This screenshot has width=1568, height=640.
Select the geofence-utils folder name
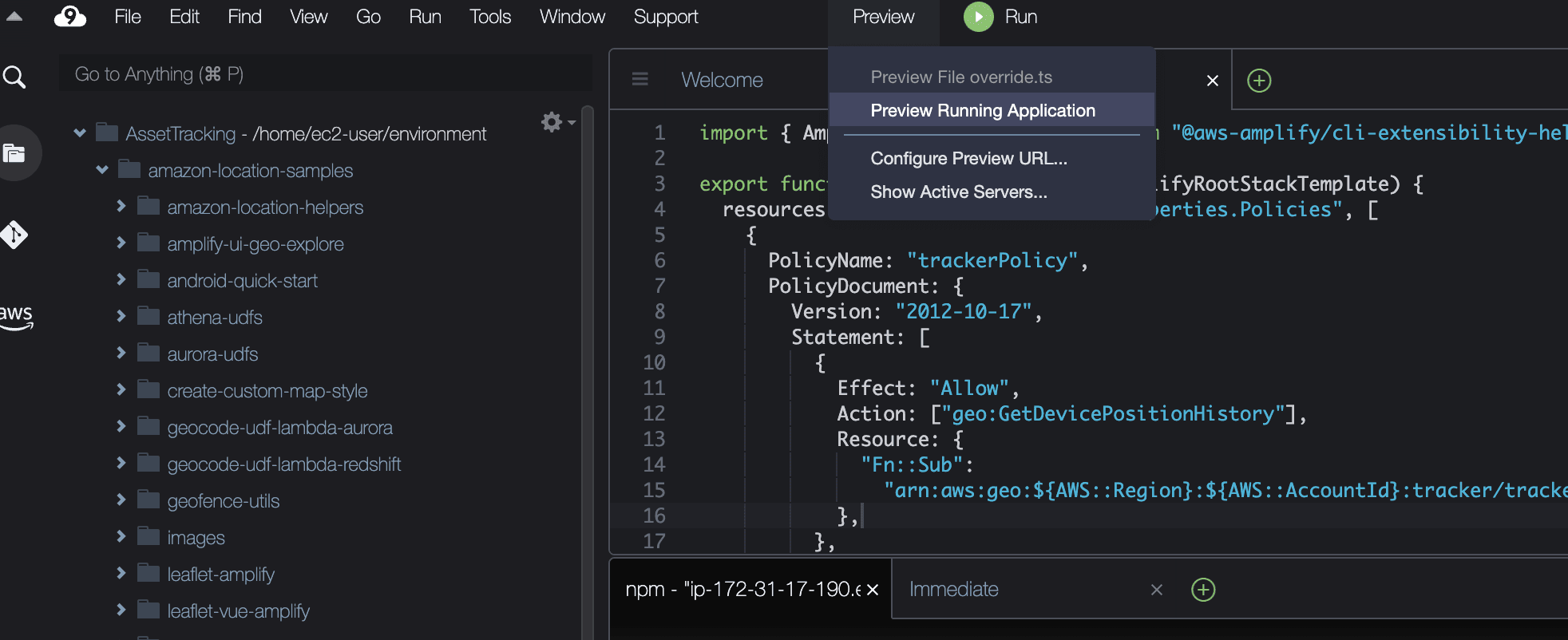(224, 501)
